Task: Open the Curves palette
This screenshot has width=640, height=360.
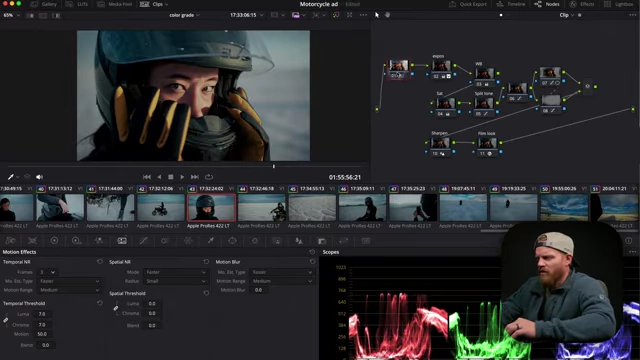Action: [144, 241]
